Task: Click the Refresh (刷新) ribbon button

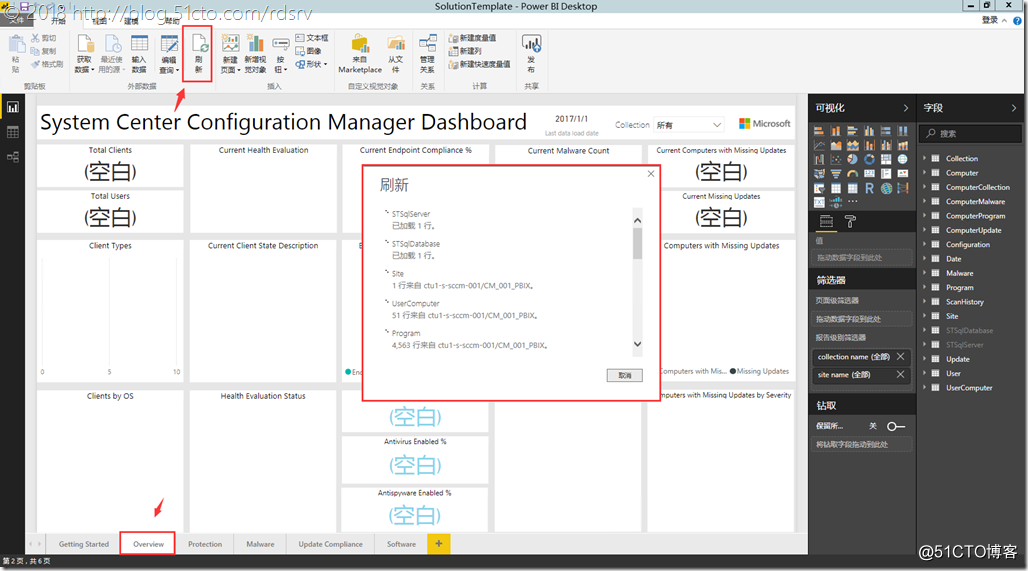Action: [x=198, y=54]
